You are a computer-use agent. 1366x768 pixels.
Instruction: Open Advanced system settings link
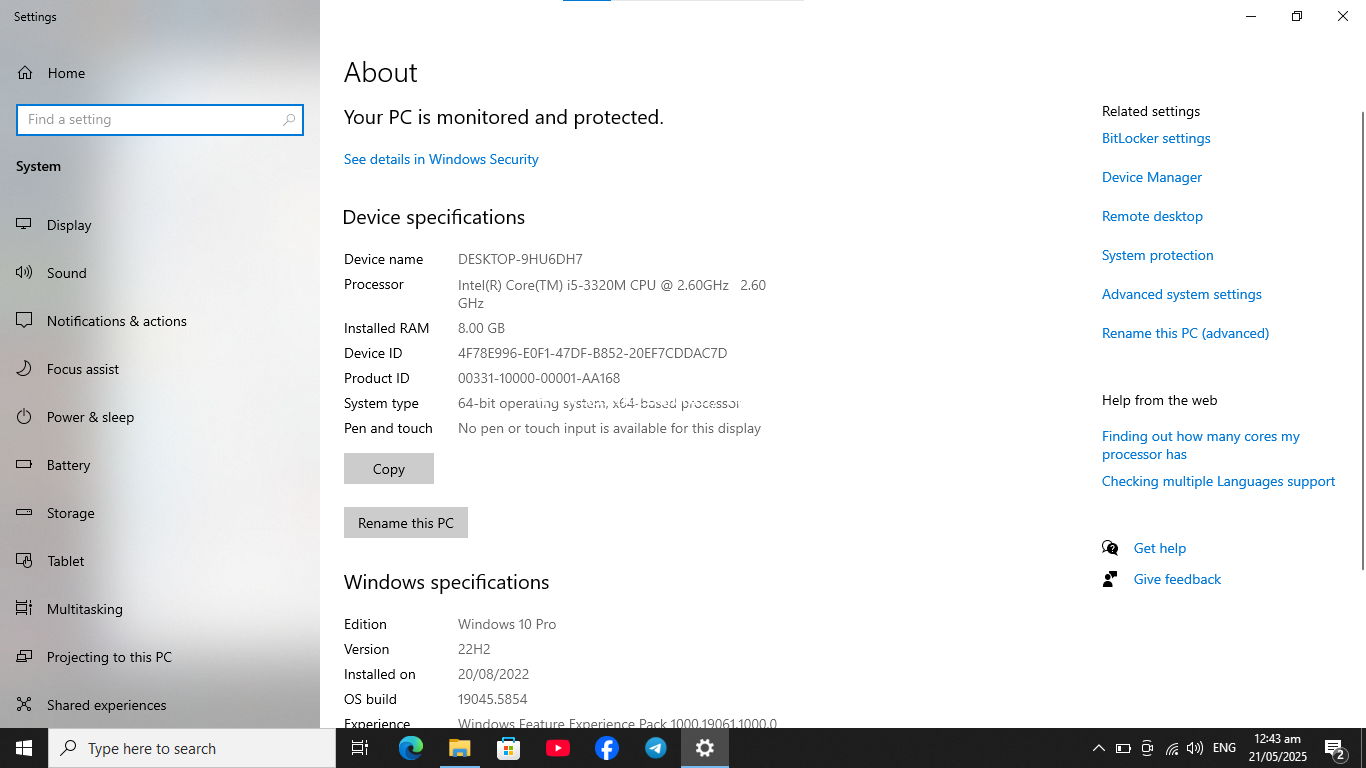click(x=1182, y=294)
